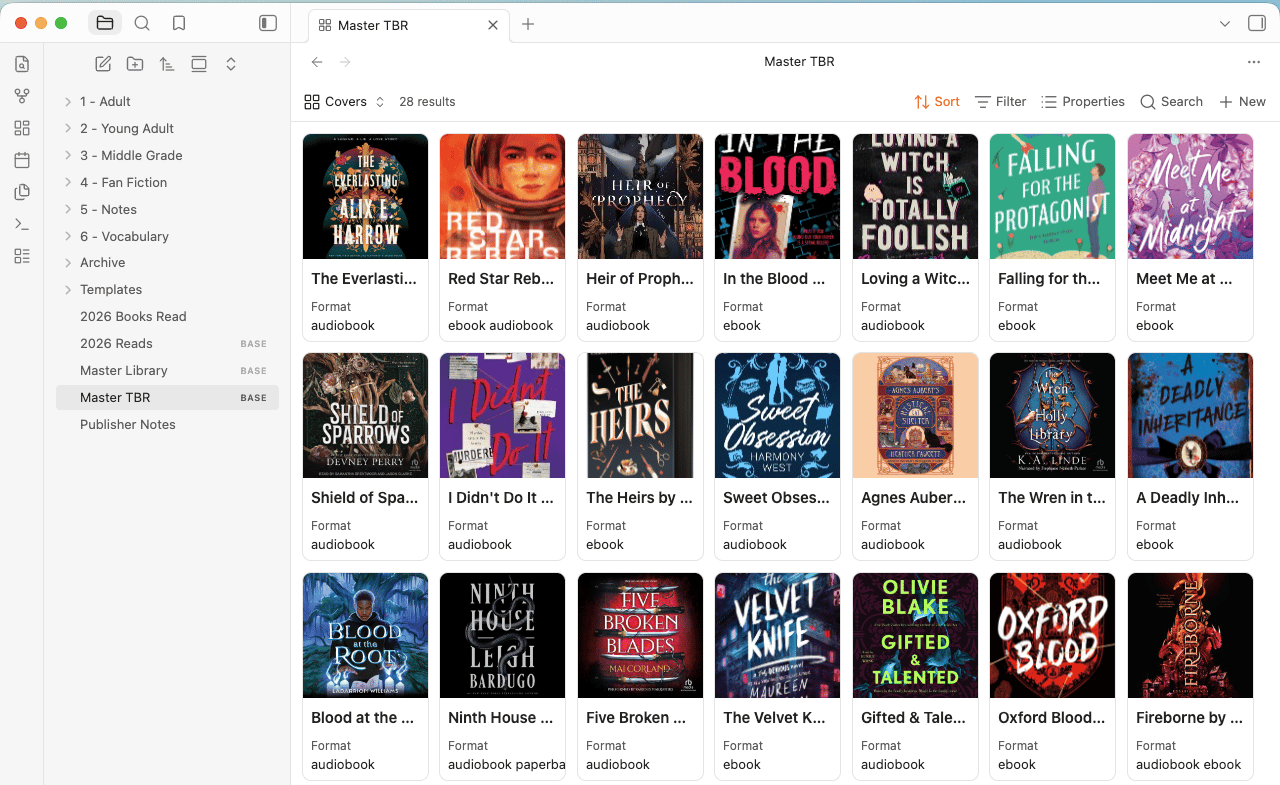The image size is (1280, 785).
Task: Change the file explorer sort order
Action: pos(167,64)
